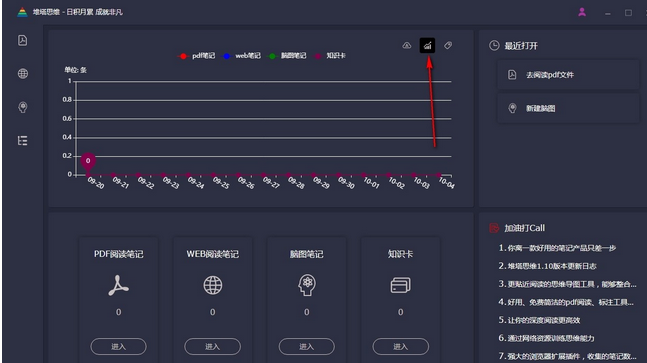Click the cloud sync icon above chart
The width and height of the screenshot is (647, 363).
point(407,45)
